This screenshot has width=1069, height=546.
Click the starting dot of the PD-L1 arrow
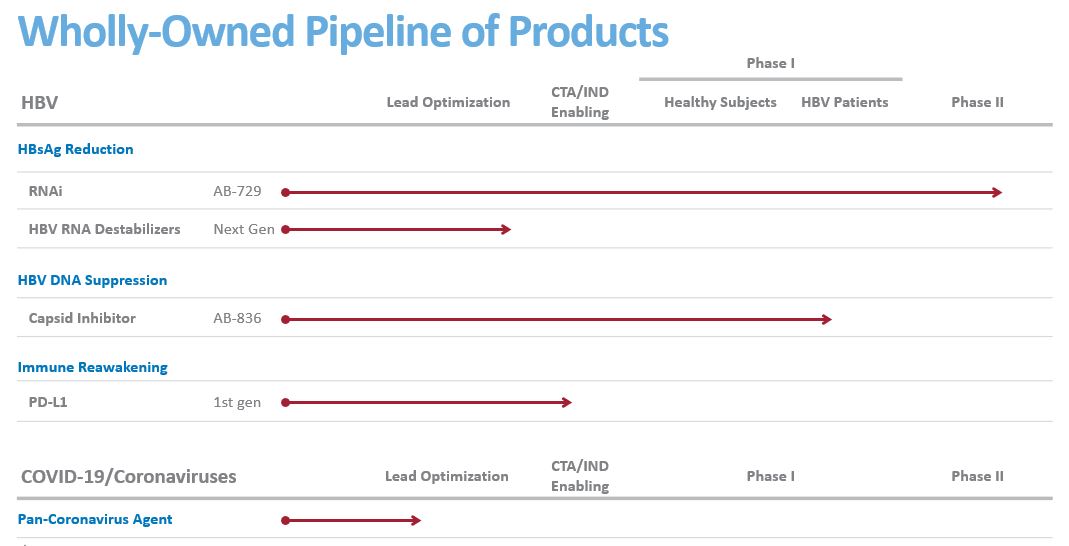point(285,403)
